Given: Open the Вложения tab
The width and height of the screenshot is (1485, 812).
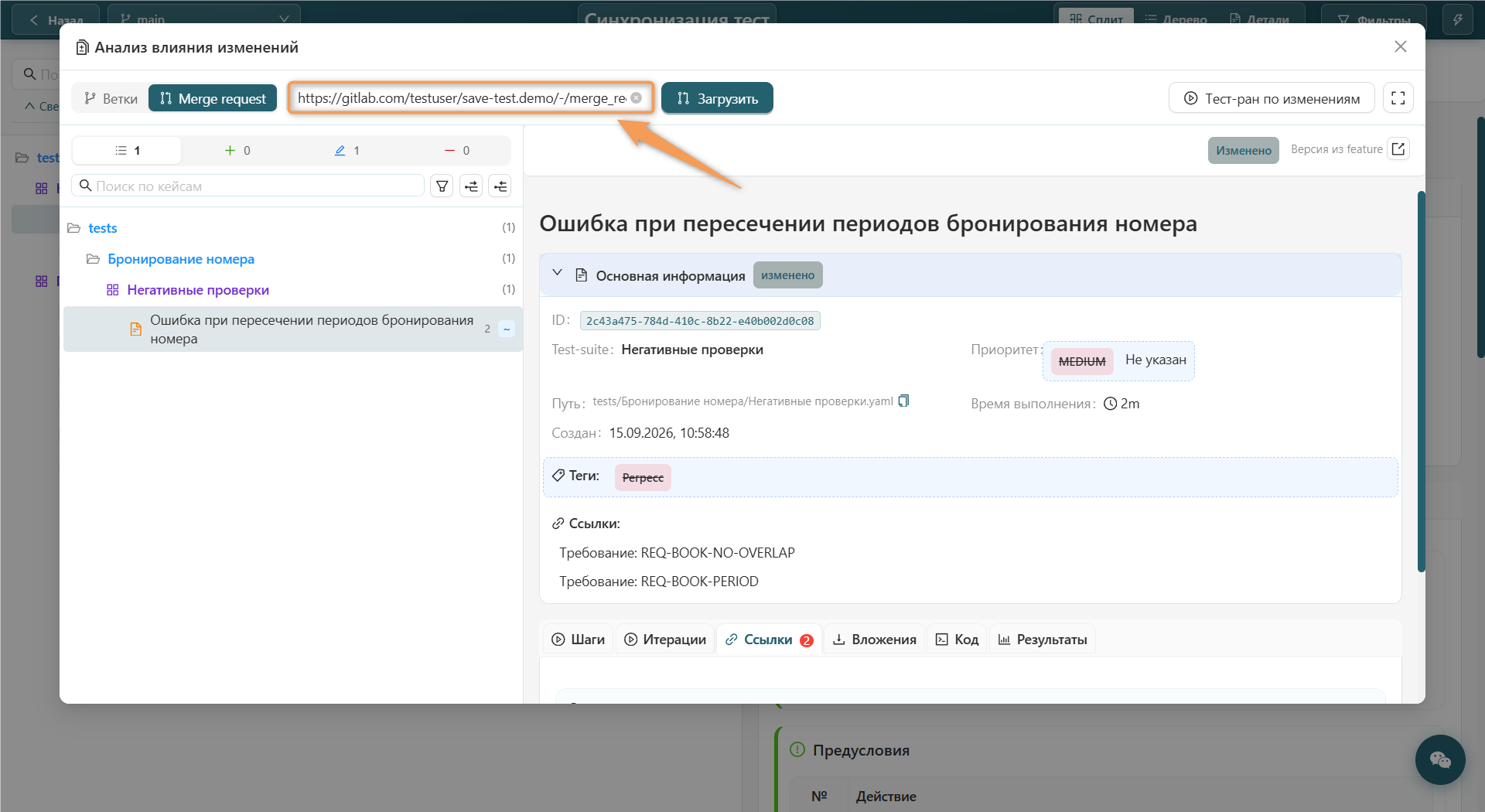Looking at the screenshot, I should coord(874,640).
